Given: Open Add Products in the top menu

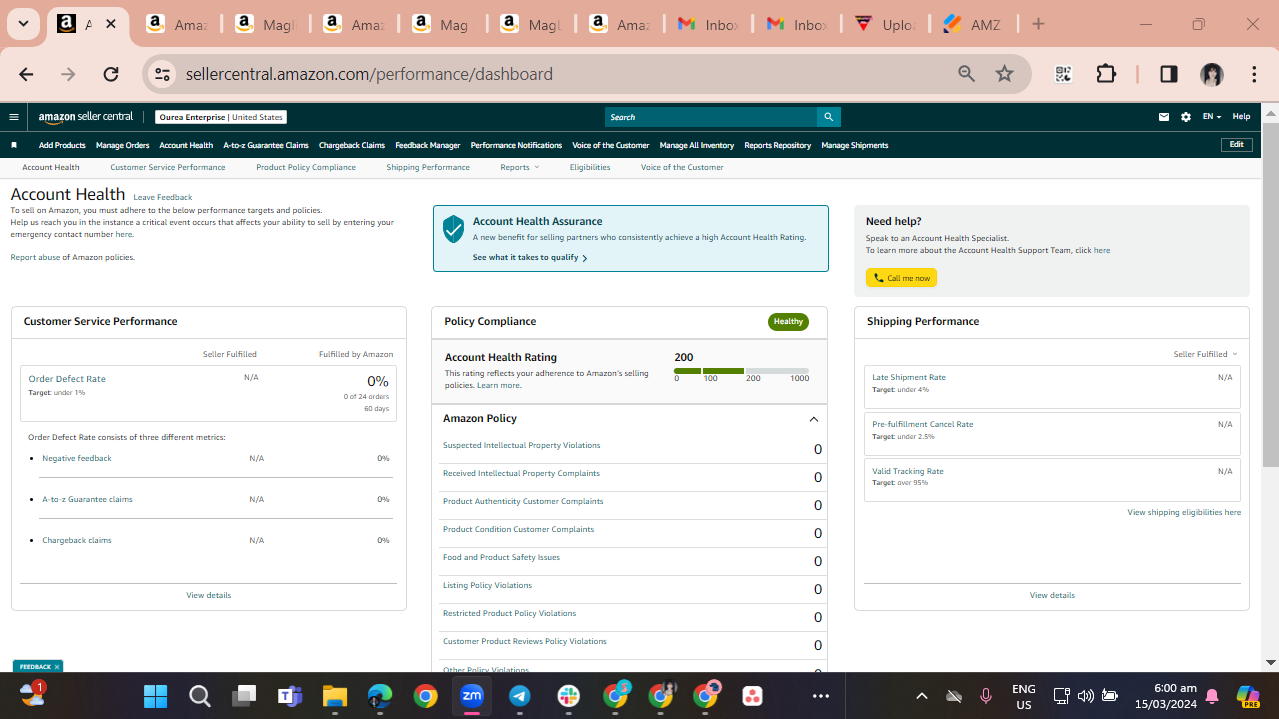Looking at the screenshot, I should [x=62, y=145].
